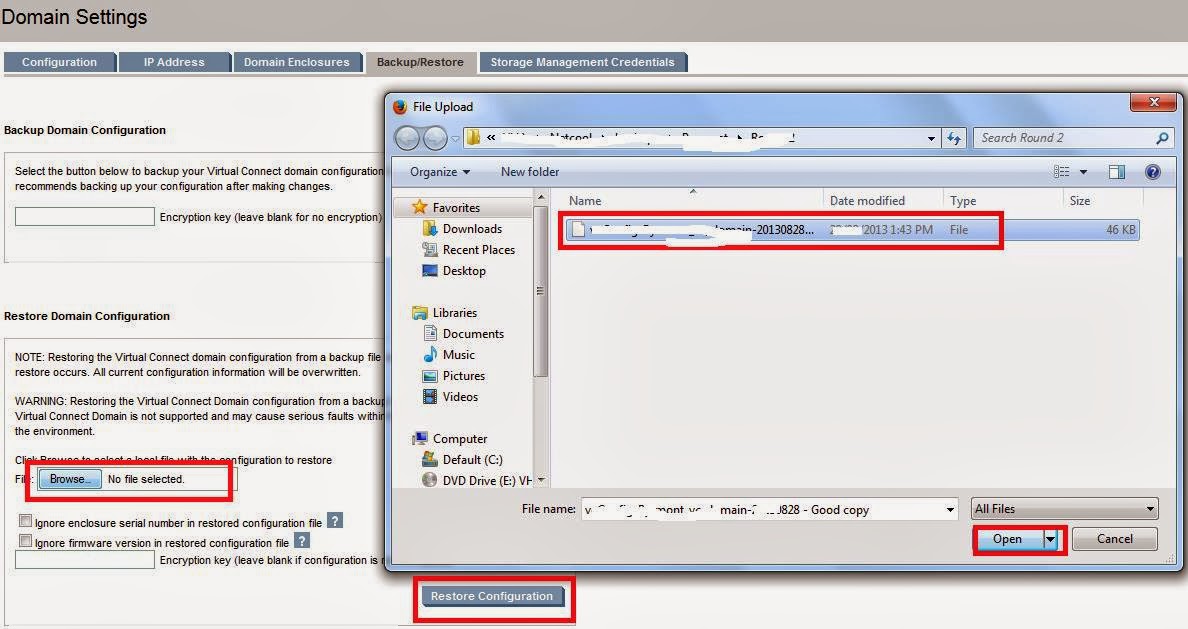Open the view options dropdown arrow
This screenshot has width=1188, height=629.
1083,172
